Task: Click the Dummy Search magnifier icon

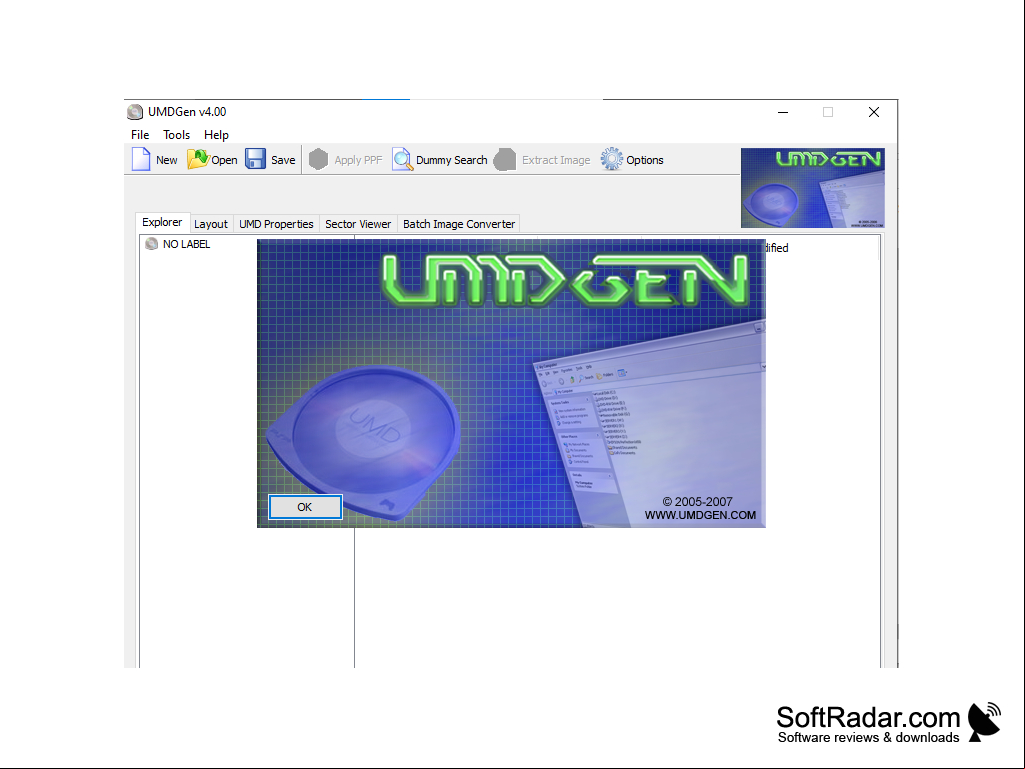Action: (402, 159)
